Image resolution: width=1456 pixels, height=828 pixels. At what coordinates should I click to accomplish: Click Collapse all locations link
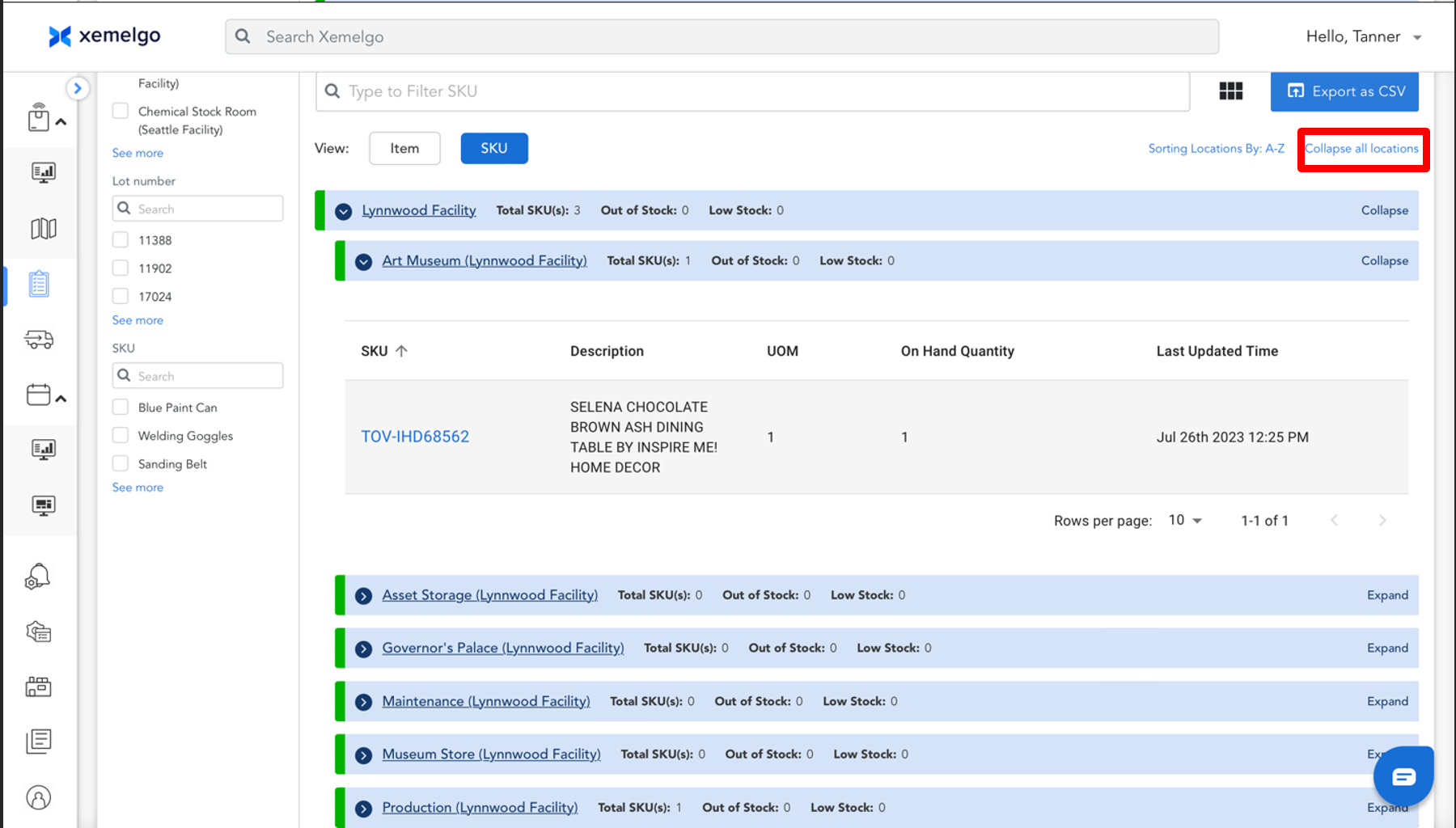coord(1361,149)
